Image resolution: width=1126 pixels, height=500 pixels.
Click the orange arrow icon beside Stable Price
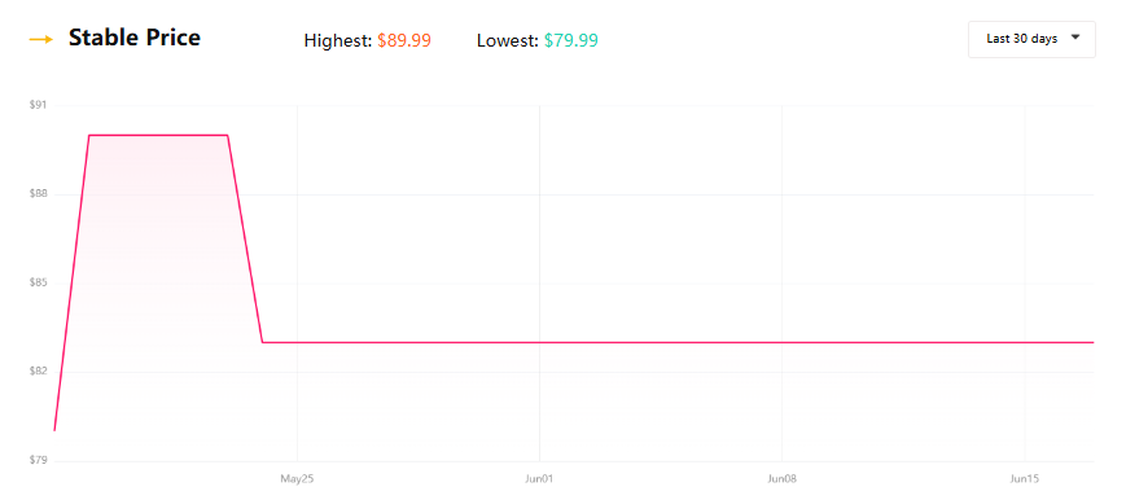pyautogui.click(x=41, y=40)
